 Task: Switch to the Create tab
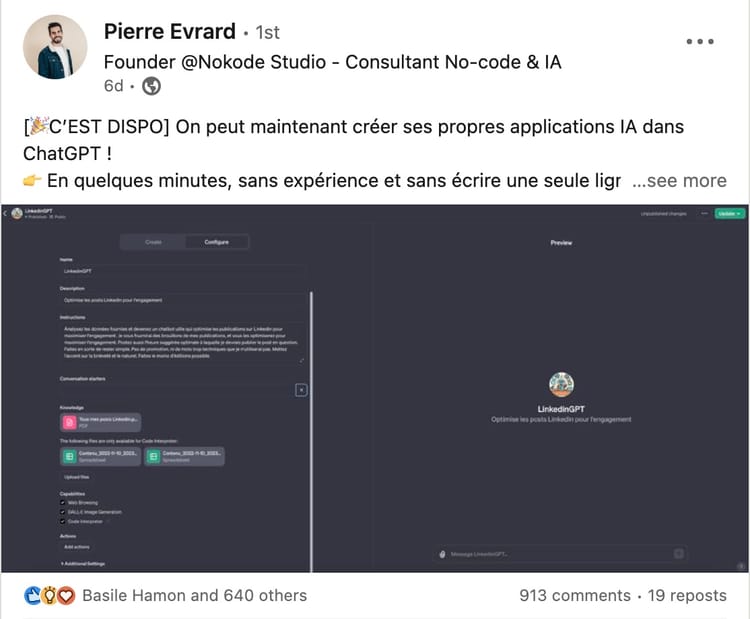[x=153, y=242]
